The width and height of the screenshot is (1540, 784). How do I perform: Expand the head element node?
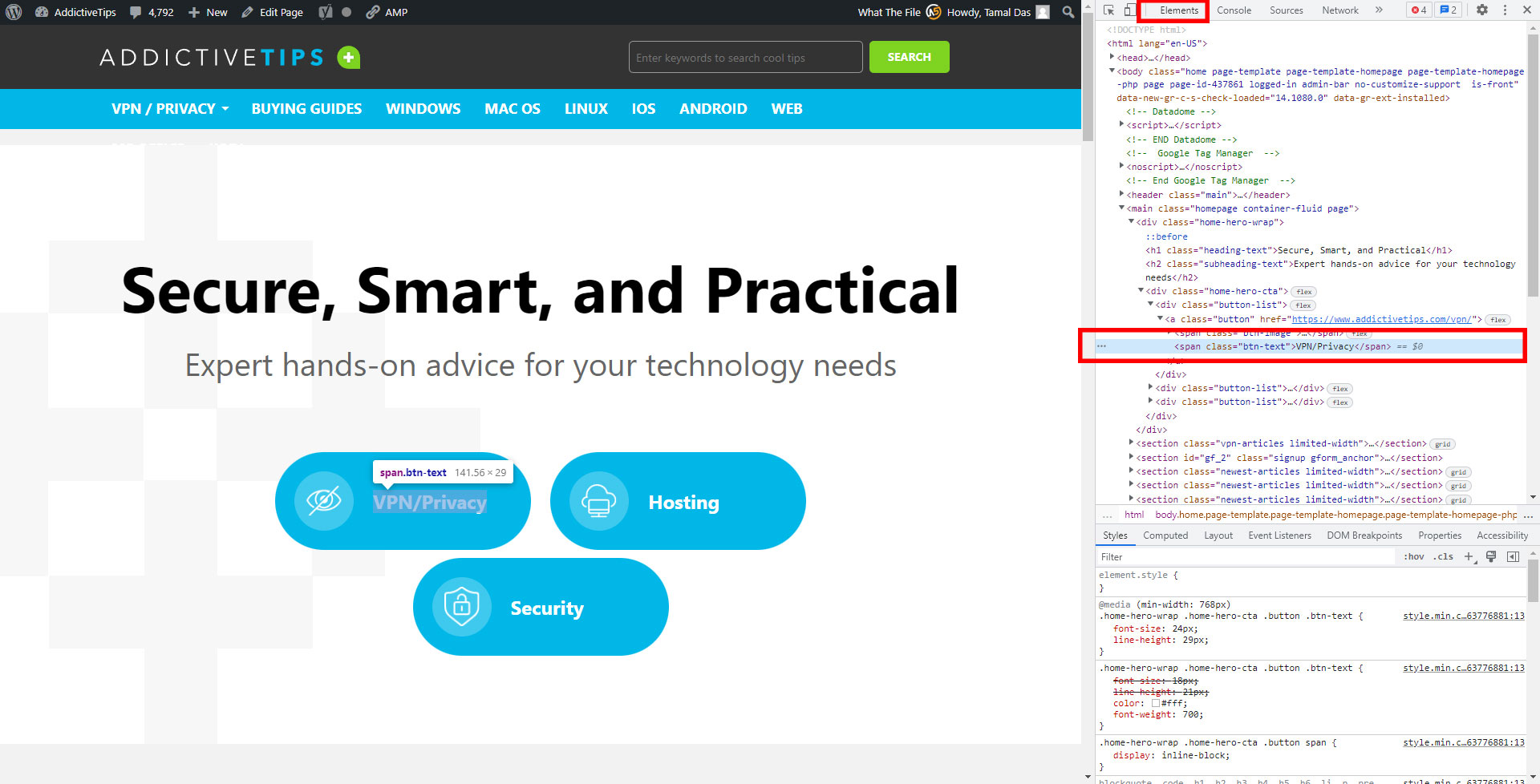coord(1112,57)
